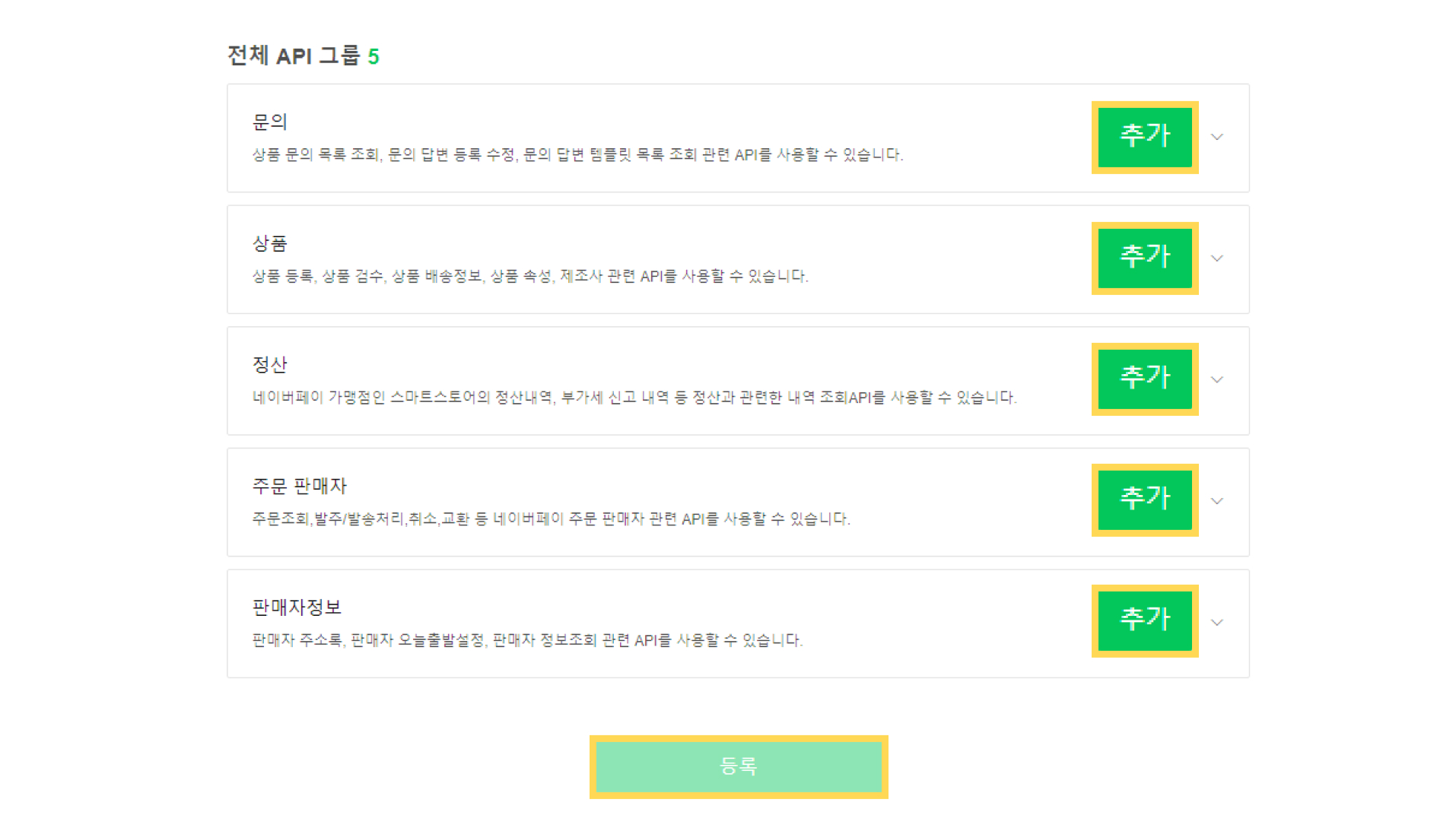Select the 문의 group title

pyautogui.click(x=269, y=122)
